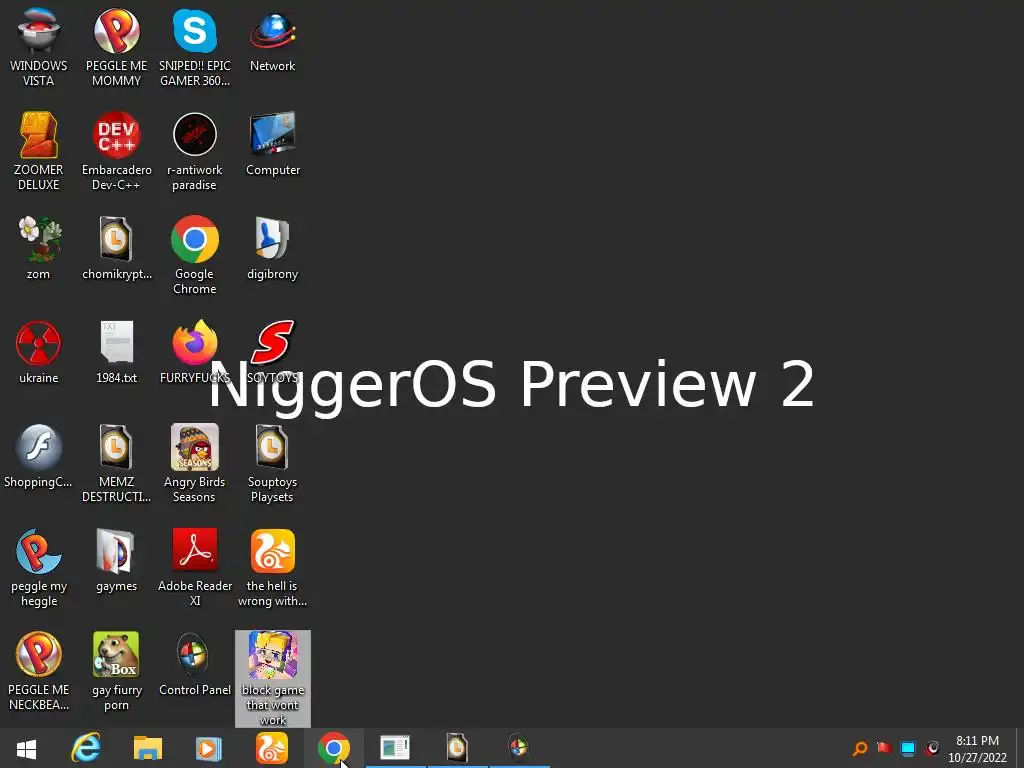Switch to the running window with document icon in the taskbar
This screenshot has width=1024, height=768.
[395, 748]
